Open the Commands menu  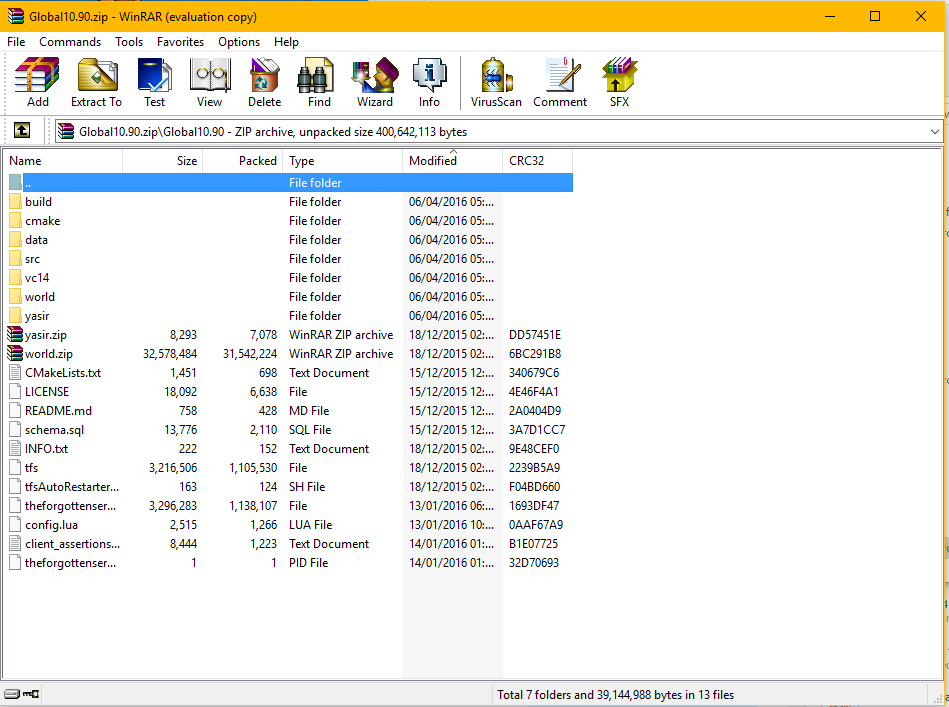[70, 42]
